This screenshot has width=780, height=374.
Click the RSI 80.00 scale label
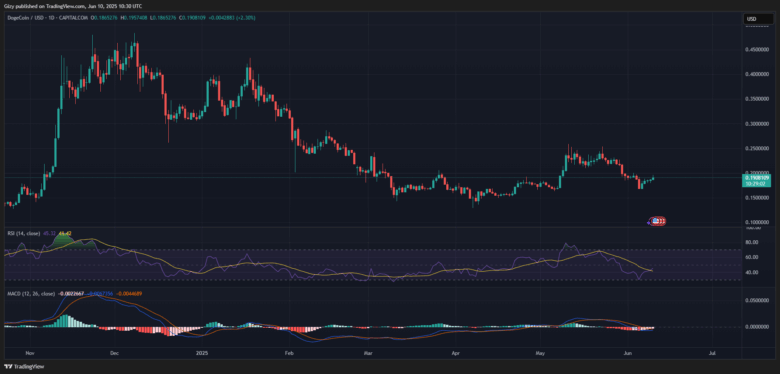point(752,242)
